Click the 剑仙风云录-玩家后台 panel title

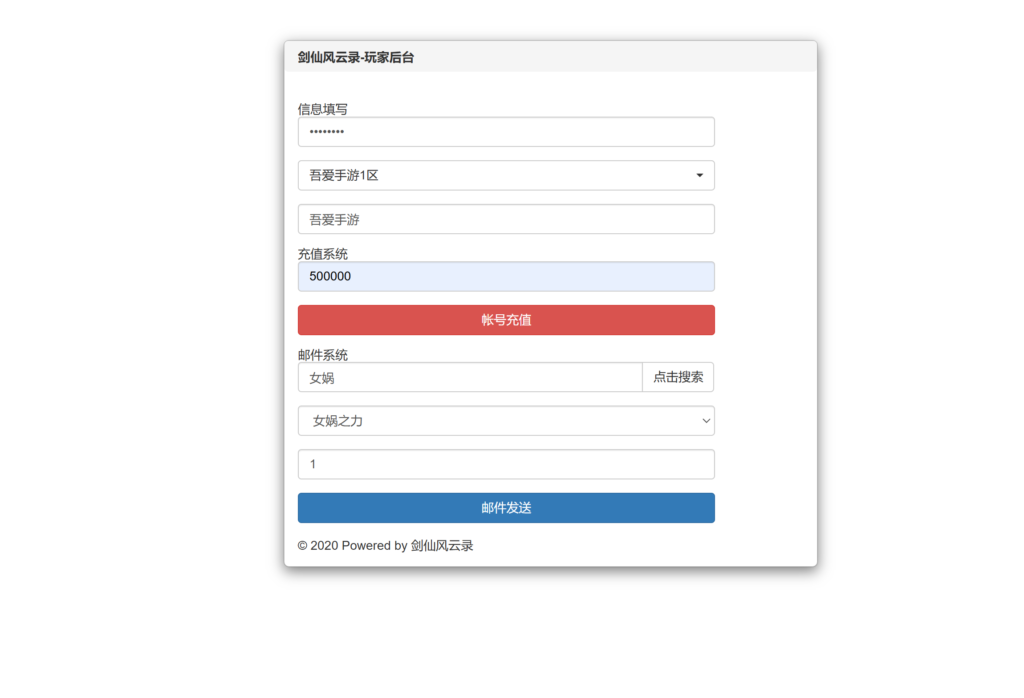pyautogui.click(x=355, y=58)
